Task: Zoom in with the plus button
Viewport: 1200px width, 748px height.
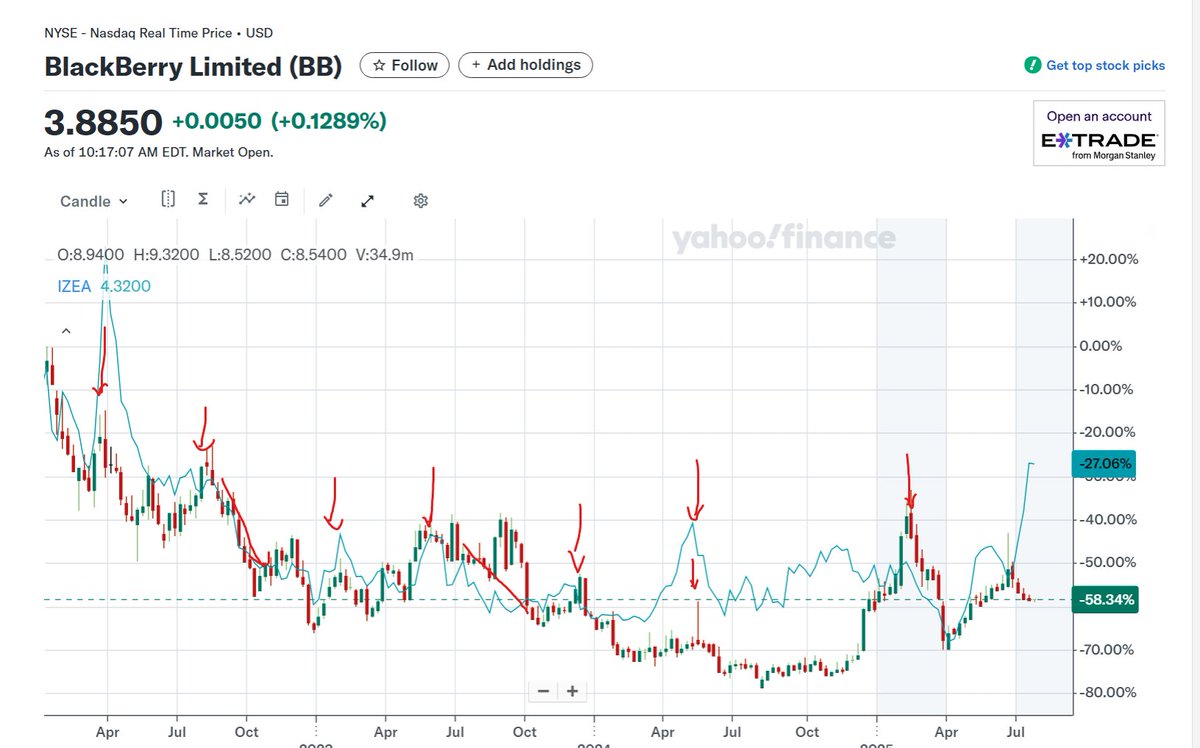Action: [572, 691]
